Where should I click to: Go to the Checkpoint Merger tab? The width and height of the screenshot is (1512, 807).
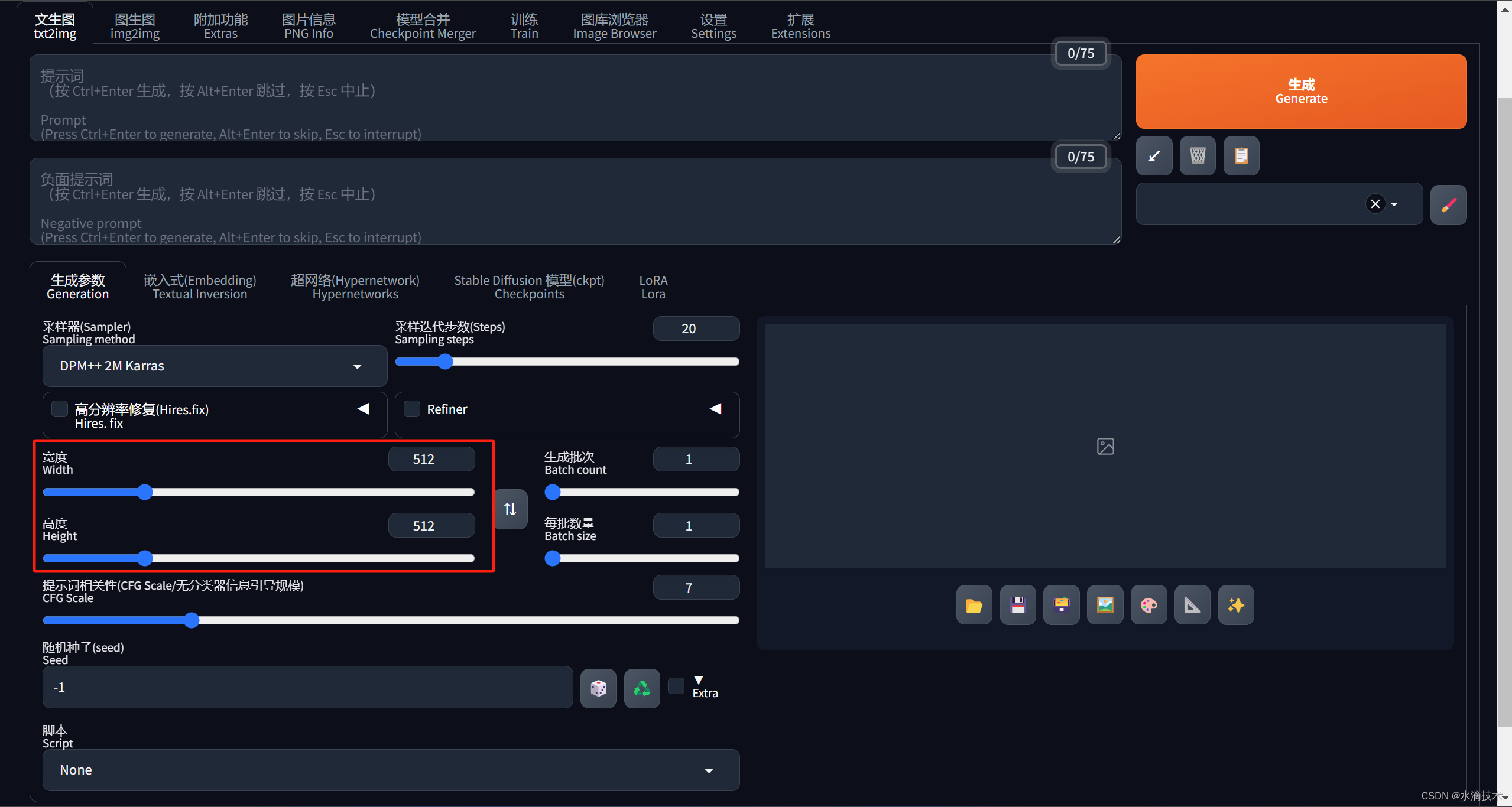[x=423, y=26]
